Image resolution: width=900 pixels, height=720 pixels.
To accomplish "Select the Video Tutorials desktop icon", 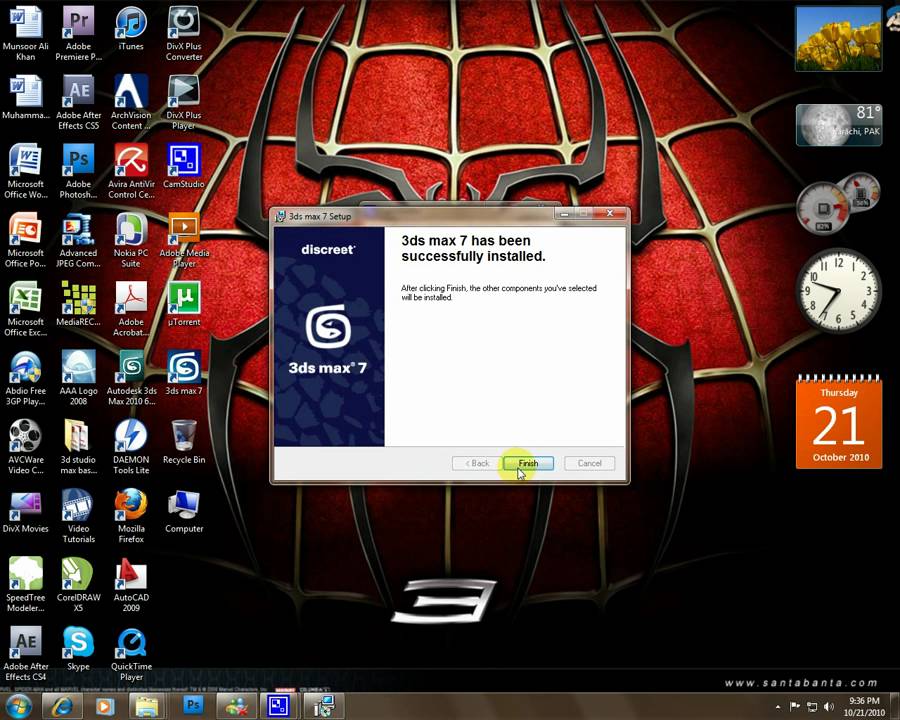I will pyautogui.click(x=79, y=516).
